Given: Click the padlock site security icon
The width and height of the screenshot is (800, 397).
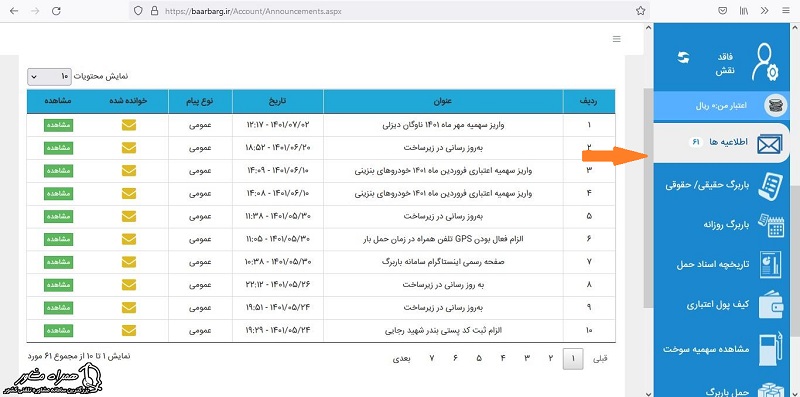Looking at the screenshot, I should pyautogui.click(x=154, y=11).
